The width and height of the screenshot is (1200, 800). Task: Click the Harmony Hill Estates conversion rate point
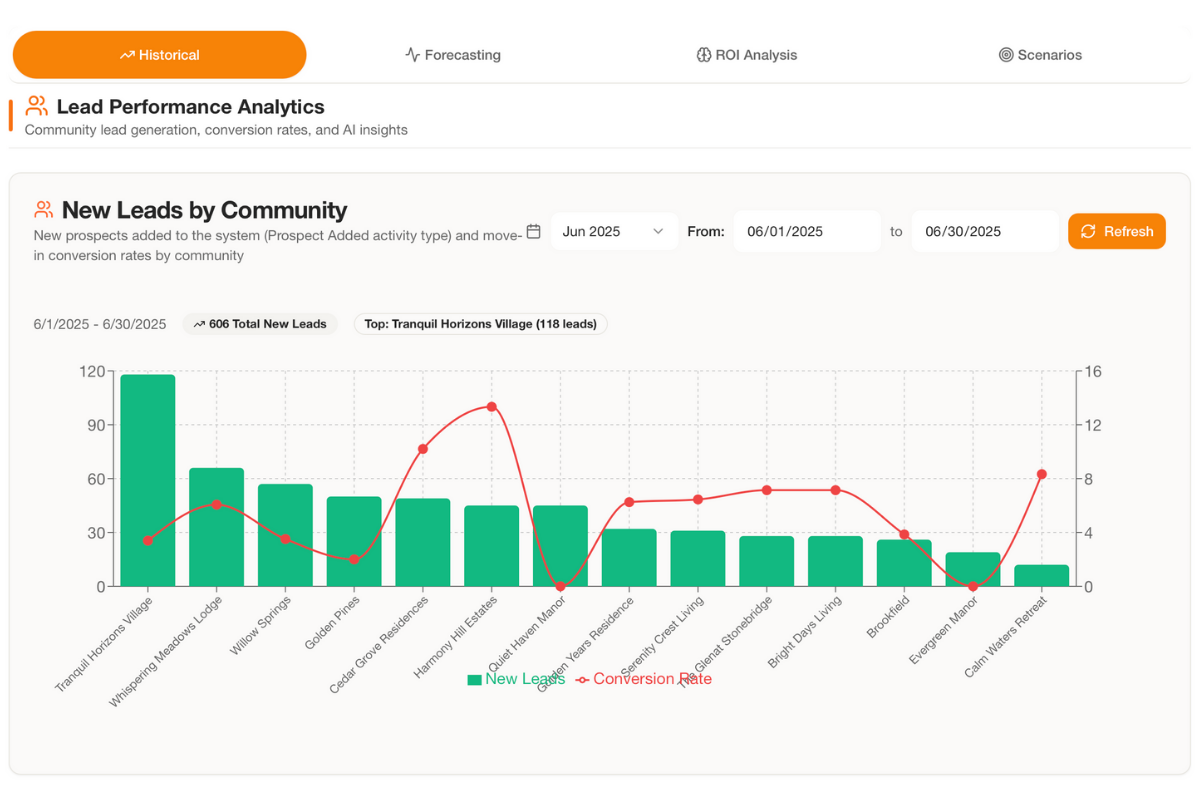coord(491,407)
